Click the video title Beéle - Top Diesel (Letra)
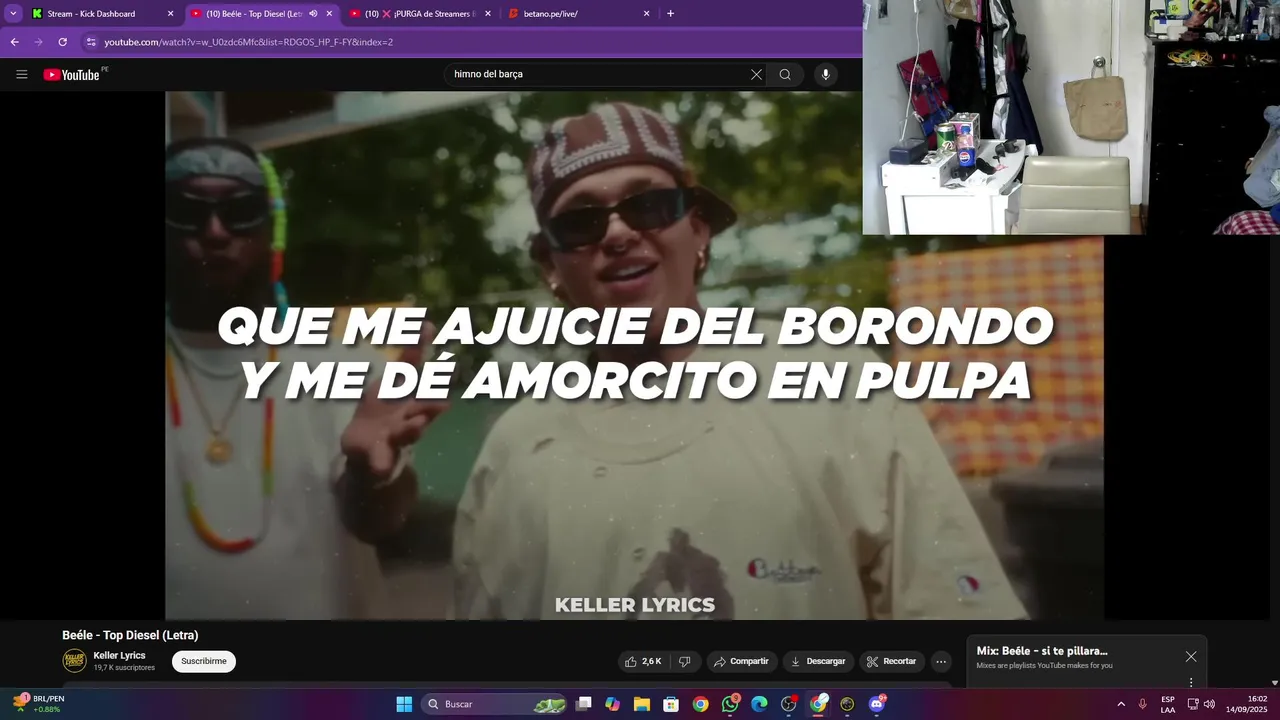The height and width of the screenshot is (720, 1280). [130, 635]
